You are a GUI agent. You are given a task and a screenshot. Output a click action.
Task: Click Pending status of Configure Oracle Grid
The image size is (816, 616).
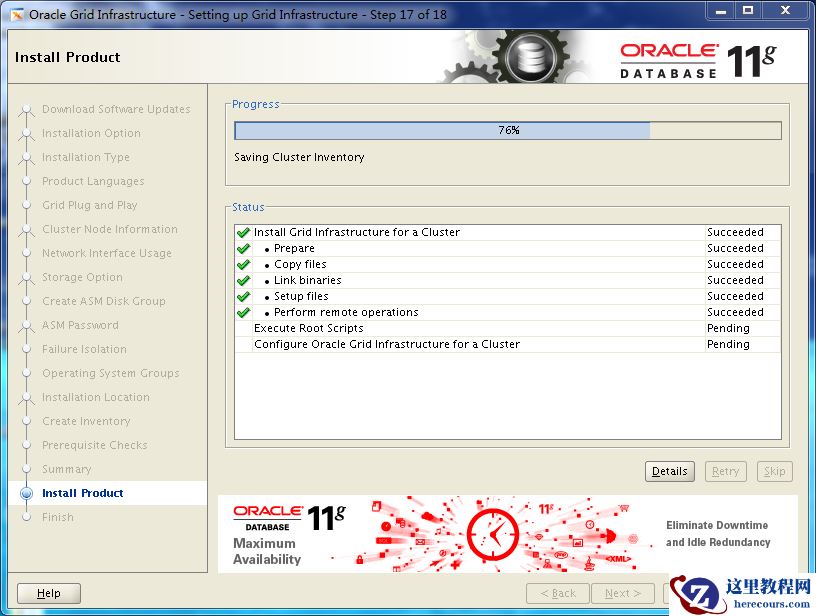pyautogui.click(x=728, y=344)
